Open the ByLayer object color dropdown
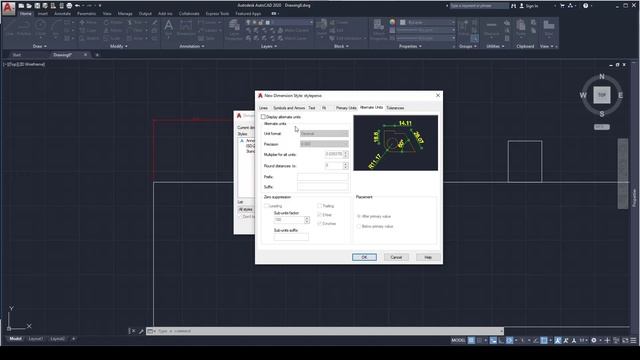This screenshot has width=640, height=360. pyautogui.click(x=427, y=22)
